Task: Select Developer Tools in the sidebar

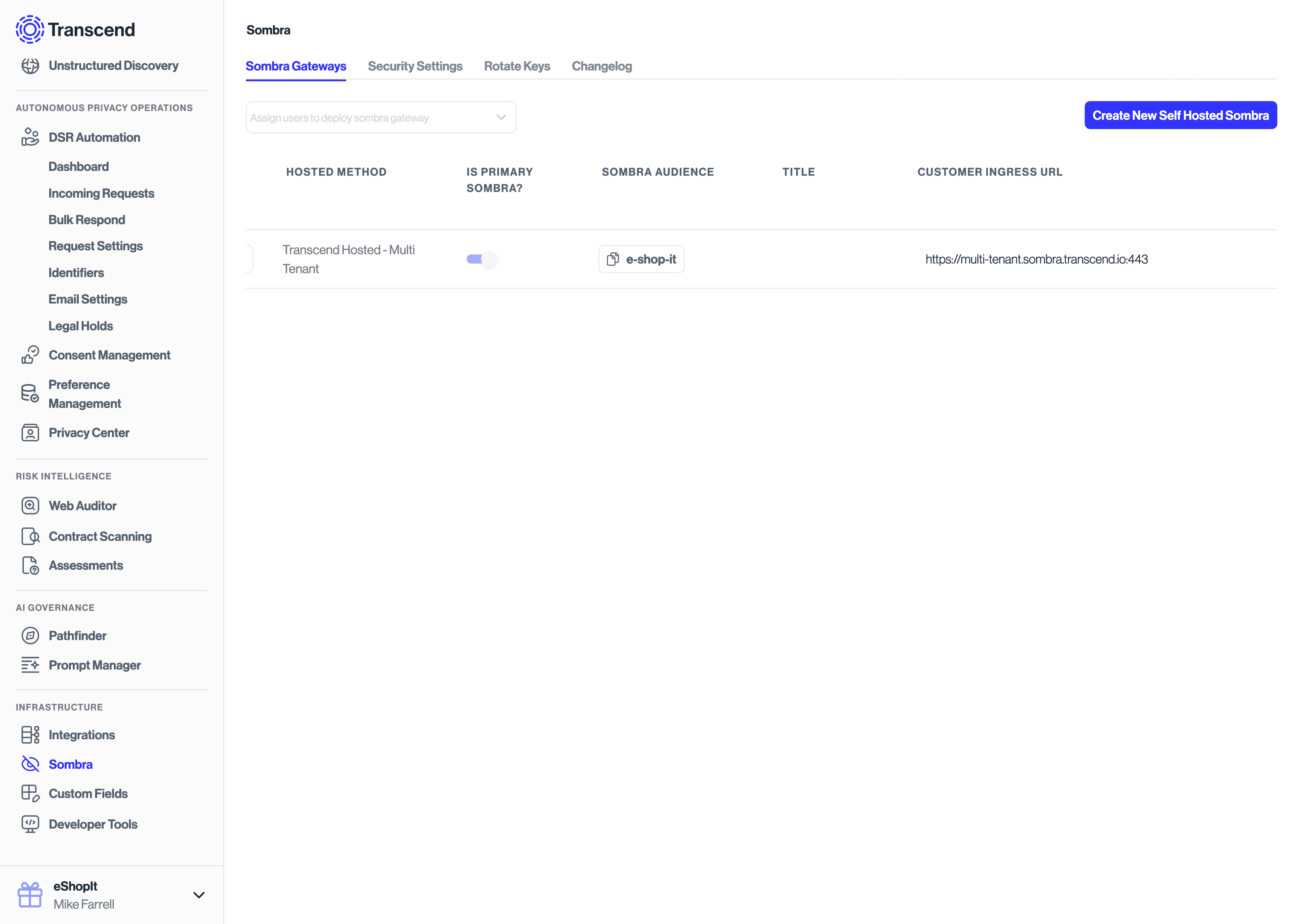Action: click(93, 824)
